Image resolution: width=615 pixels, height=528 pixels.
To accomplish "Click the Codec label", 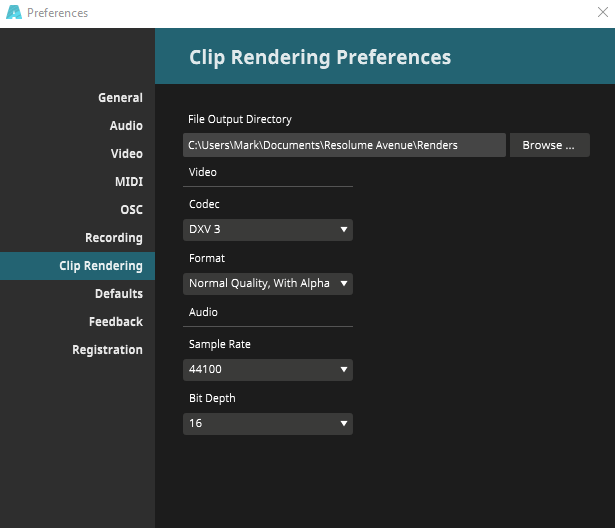I will coord(204,204).
